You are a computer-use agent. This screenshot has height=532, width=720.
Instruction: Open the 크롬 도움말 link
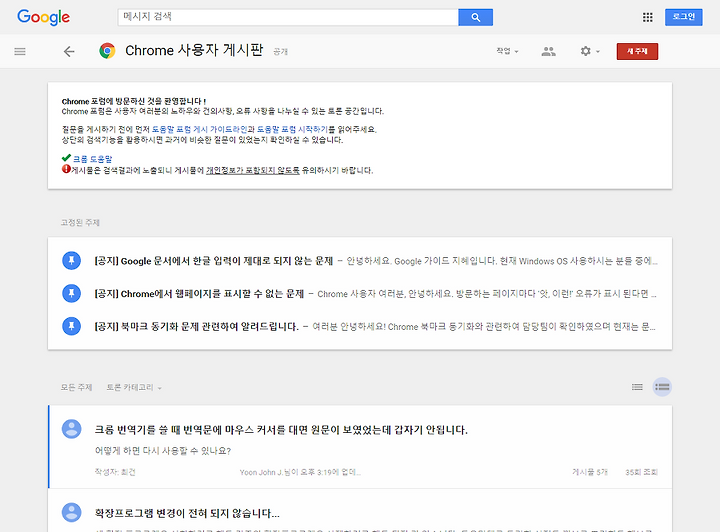pyautogui.click(x=92, y=159)
